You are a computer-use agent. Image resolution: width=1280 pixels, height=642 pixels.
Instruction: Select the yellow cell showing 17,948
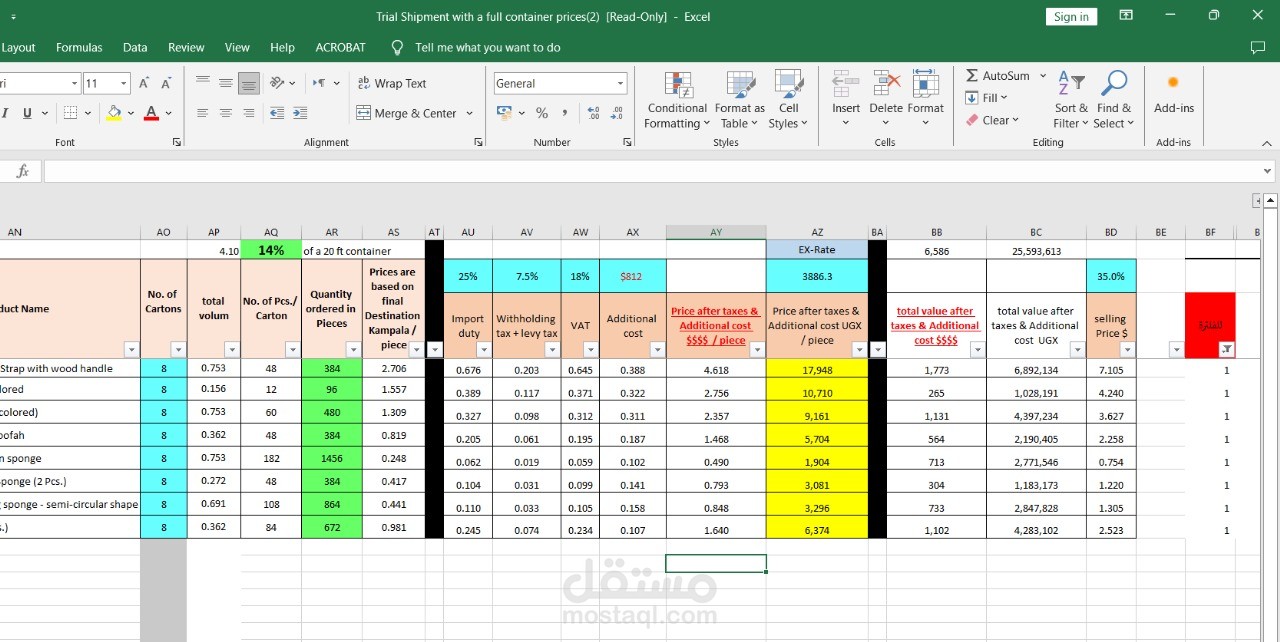tap(817, 370)
